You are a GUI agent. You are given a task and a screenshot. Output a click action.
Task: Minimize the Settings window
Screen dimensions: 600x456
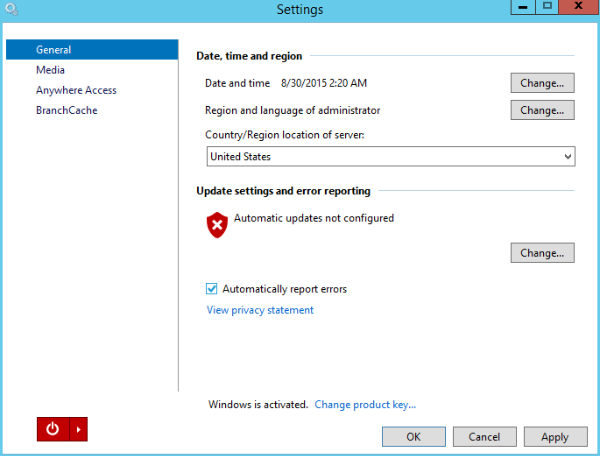pos(523,7)
